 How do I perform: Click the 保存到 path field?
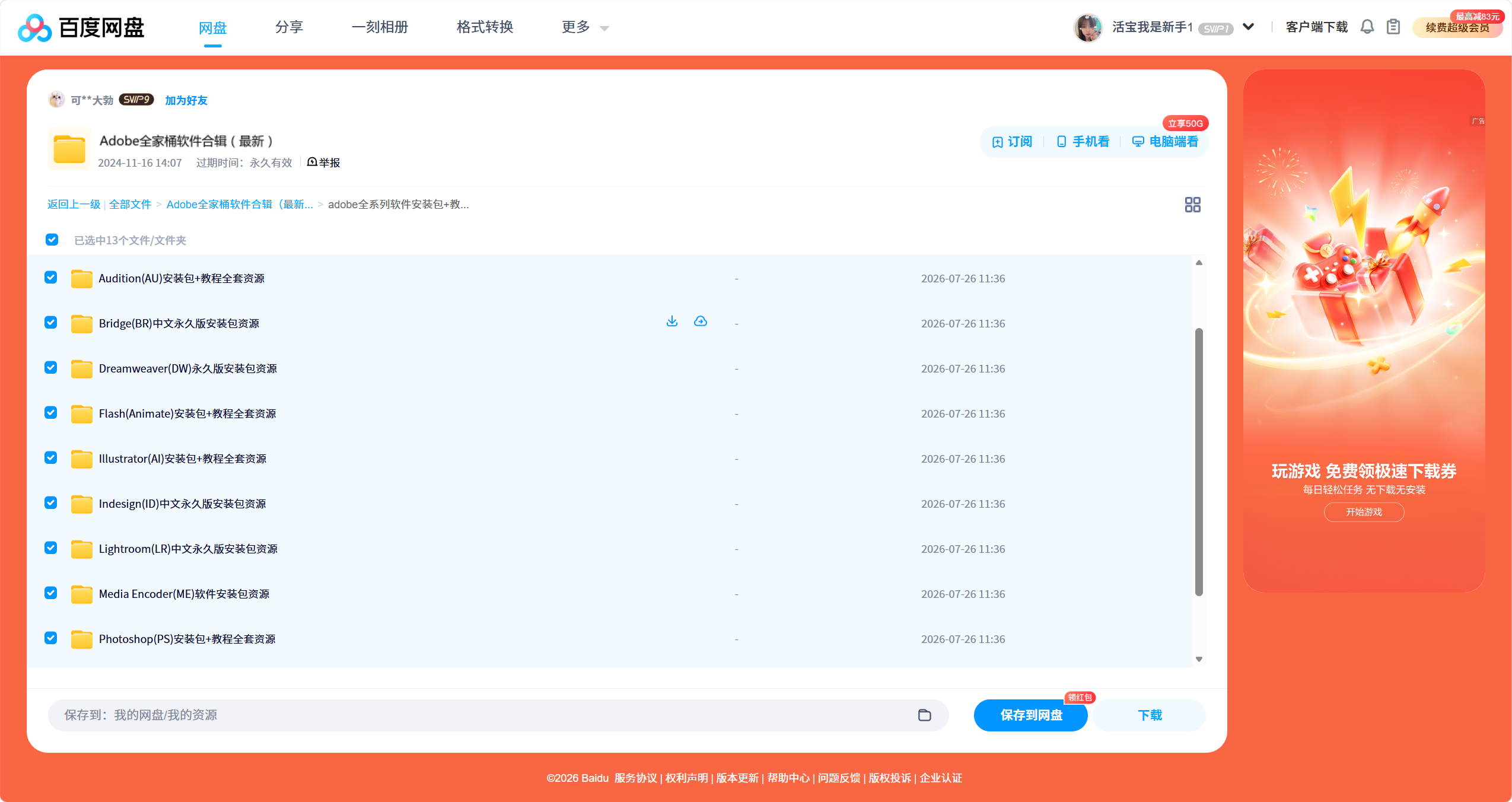(x=498, y=715)
